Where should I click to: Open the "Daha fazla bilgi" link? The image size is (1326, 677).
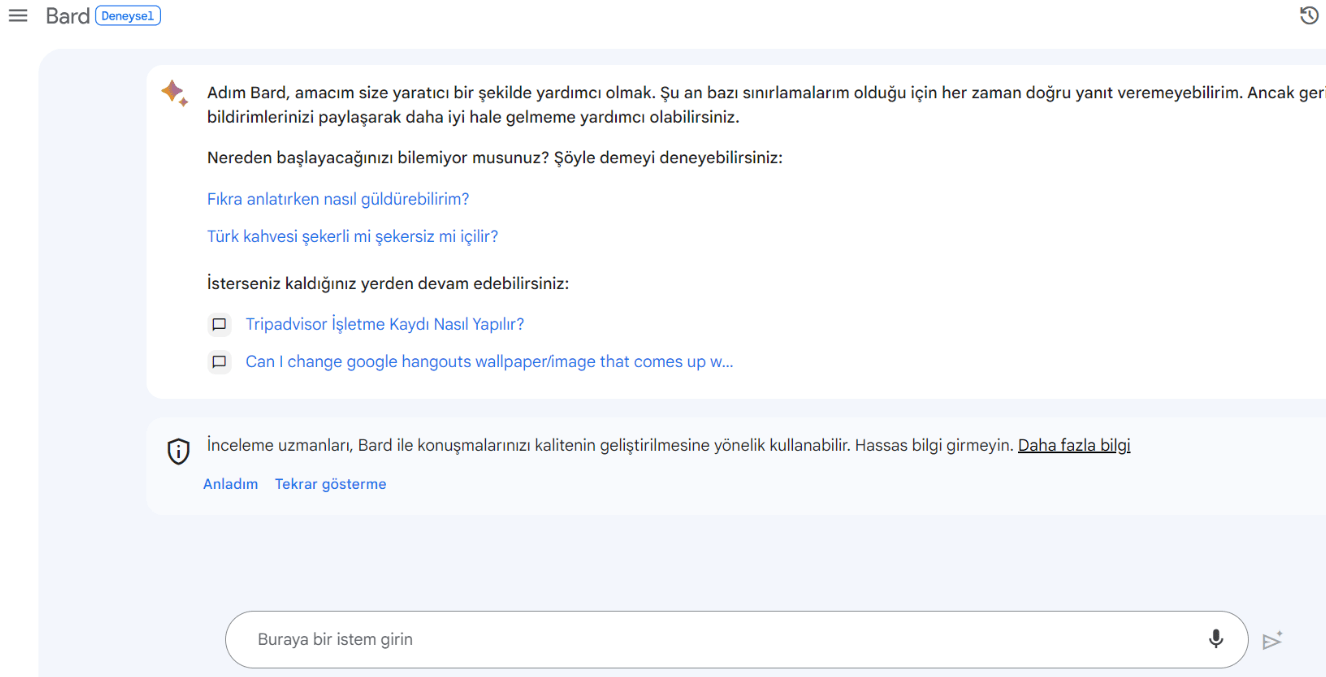(1074, 446)
